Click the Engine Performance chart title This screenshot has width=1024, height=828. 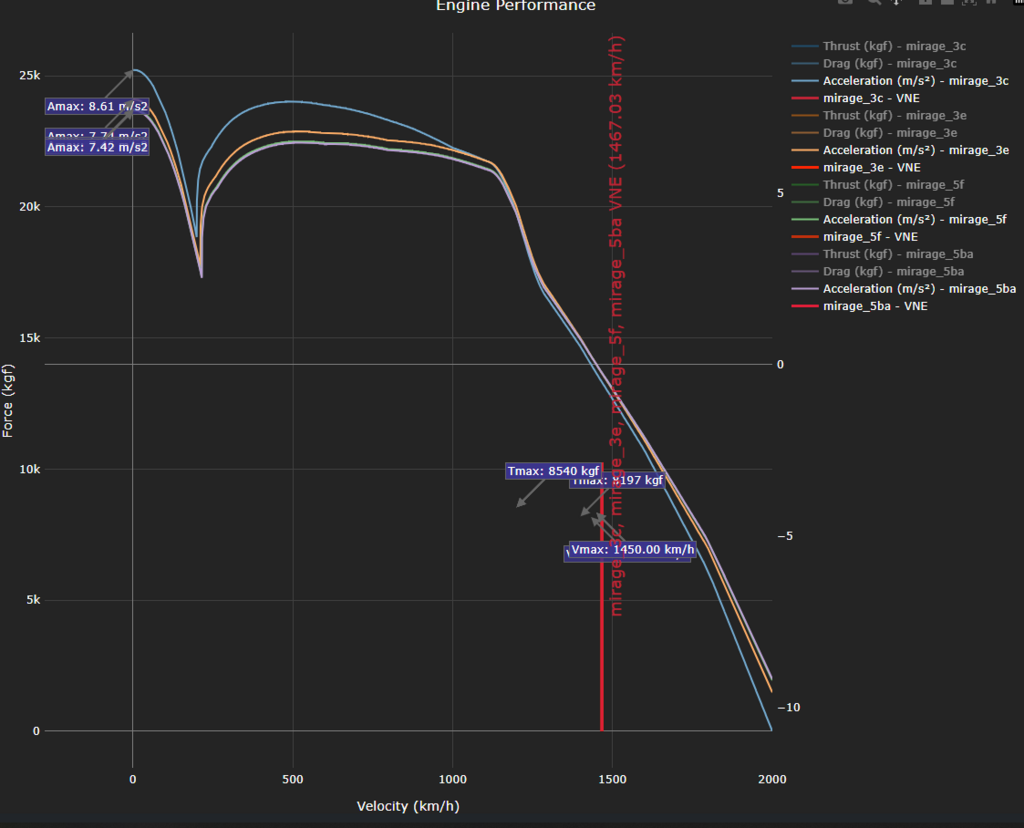click(515, 6)
